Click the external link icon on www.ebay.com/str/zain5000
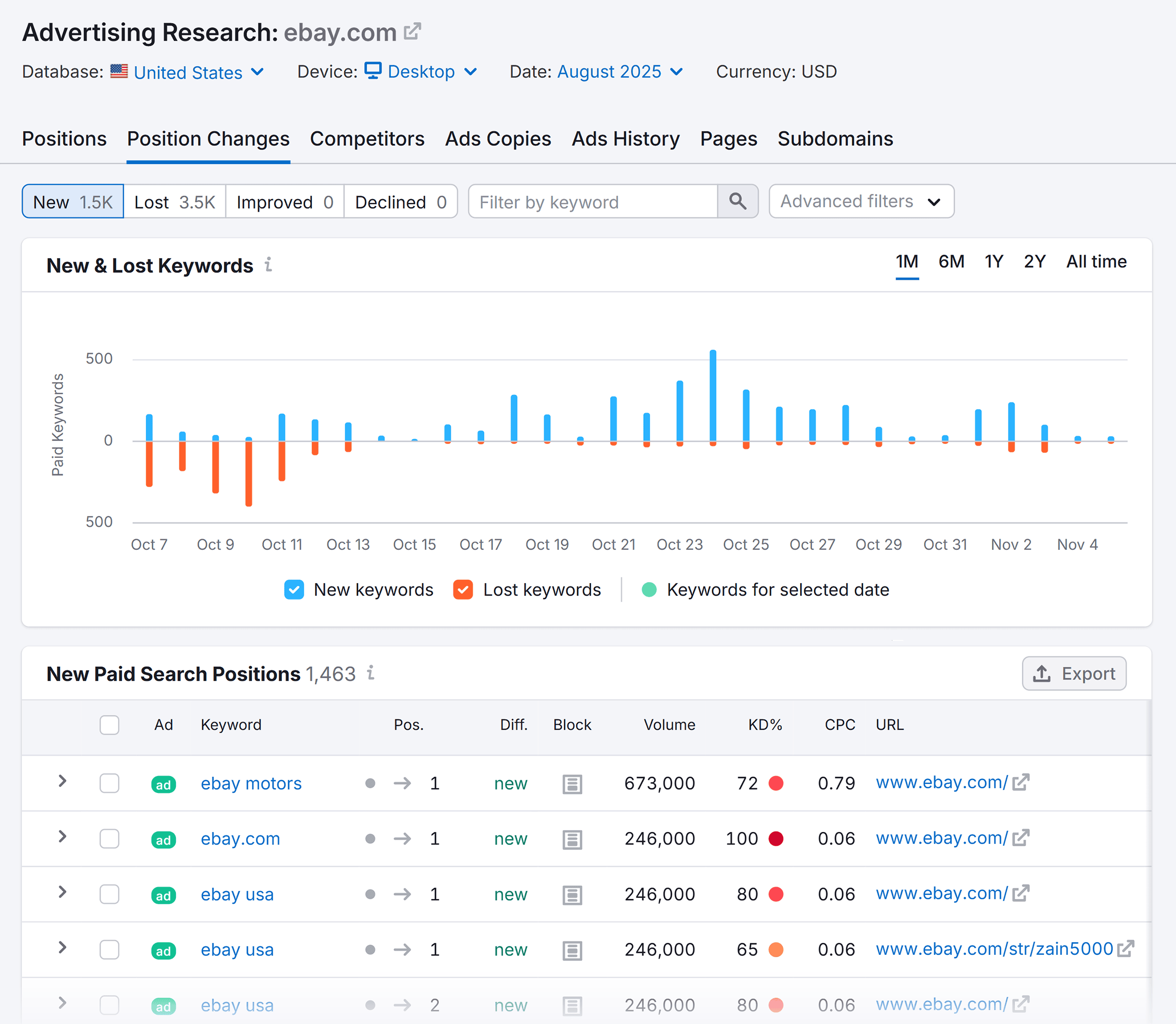The height and width of the screenshot is (1024, 1176). pos(1126,949)
